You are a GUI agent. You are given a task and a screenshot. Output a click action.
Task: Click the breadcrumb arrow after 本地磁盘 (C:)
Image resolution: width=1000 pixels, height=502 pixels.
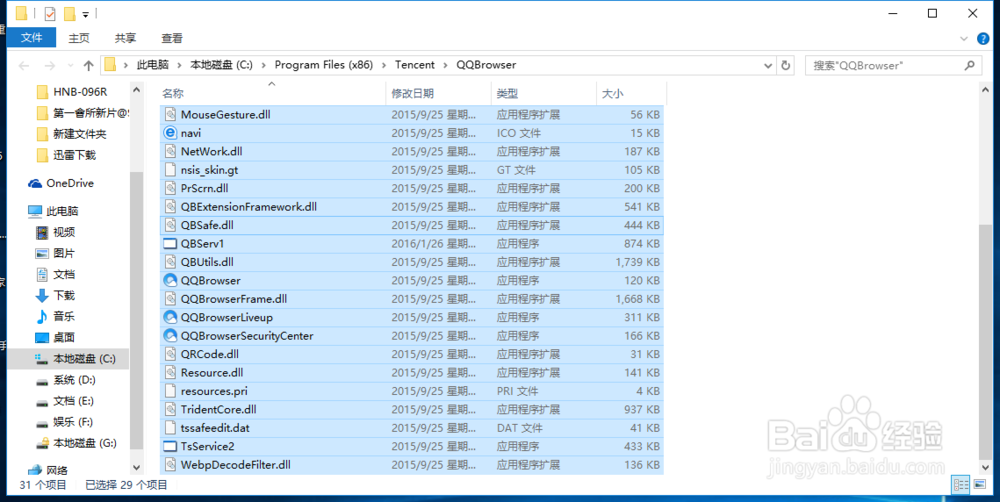[x=263, y=65]
